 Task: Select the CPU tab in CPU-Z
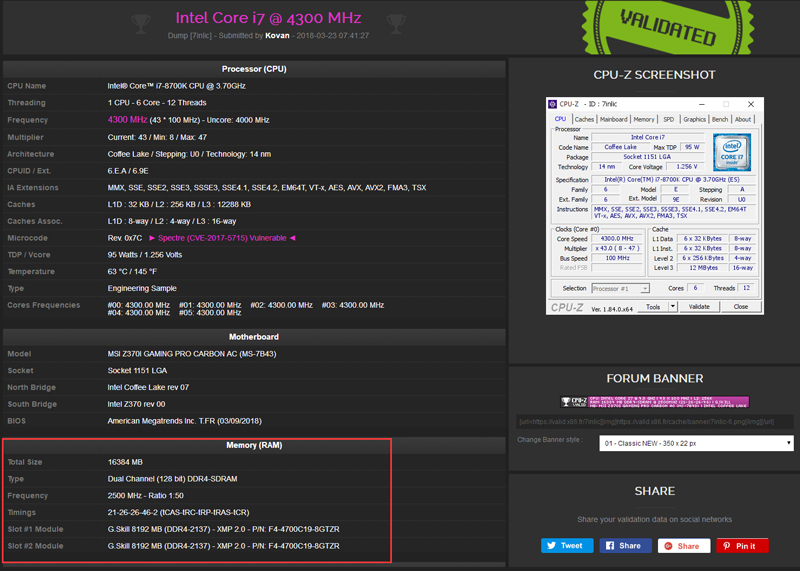tap(560, 119)
